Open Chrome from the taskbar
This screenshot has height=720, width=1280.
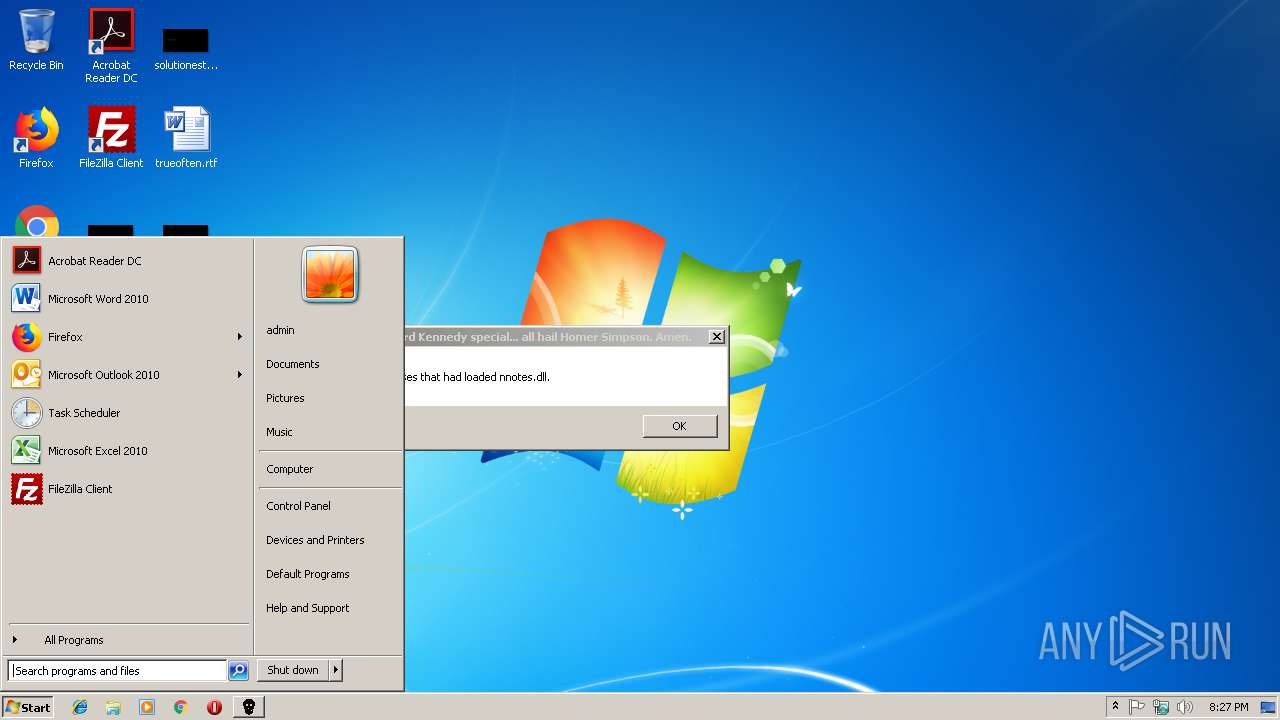[181, 707]
